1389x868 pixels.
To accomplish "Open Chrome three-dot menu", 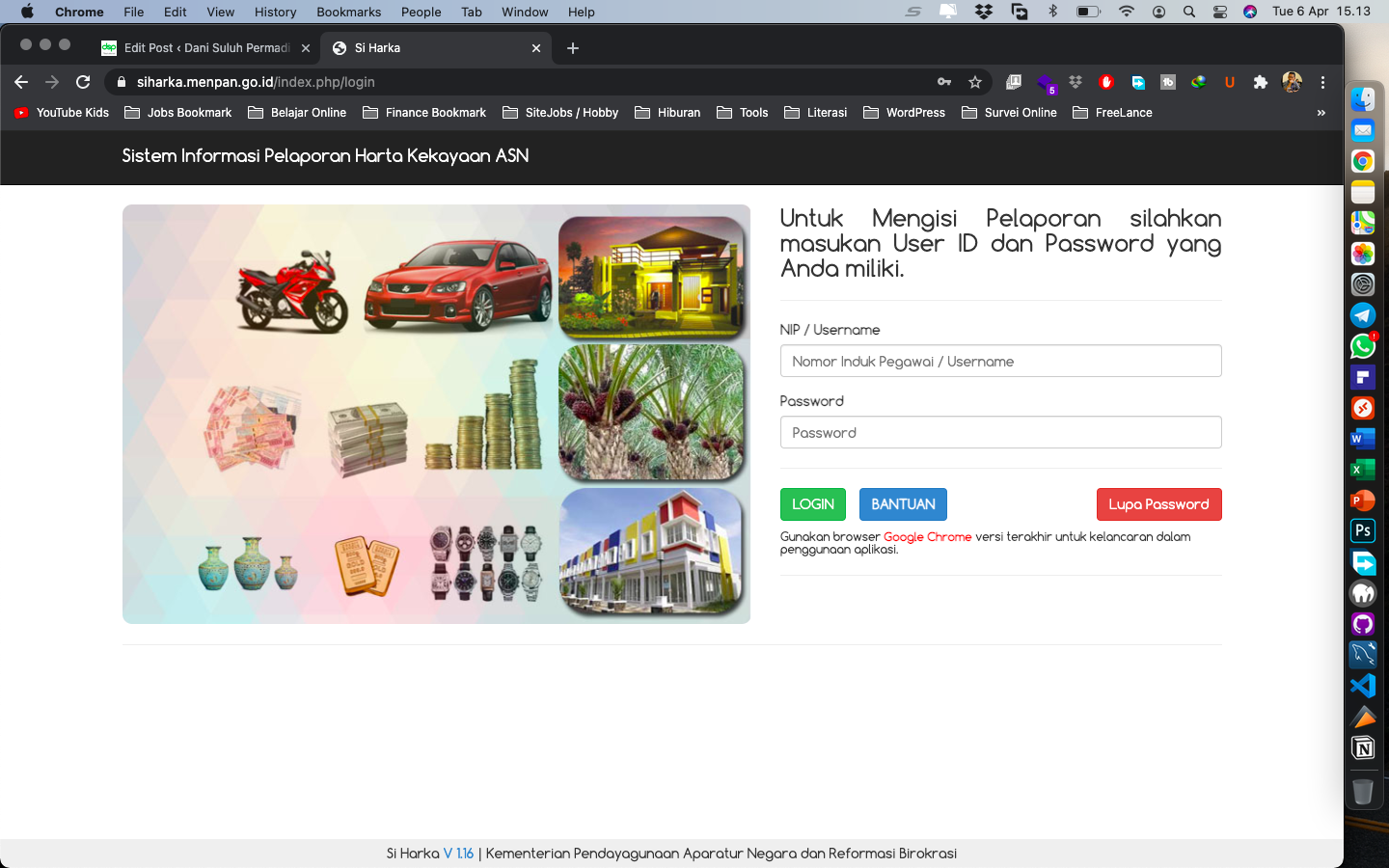I will tap(1323, 82).
